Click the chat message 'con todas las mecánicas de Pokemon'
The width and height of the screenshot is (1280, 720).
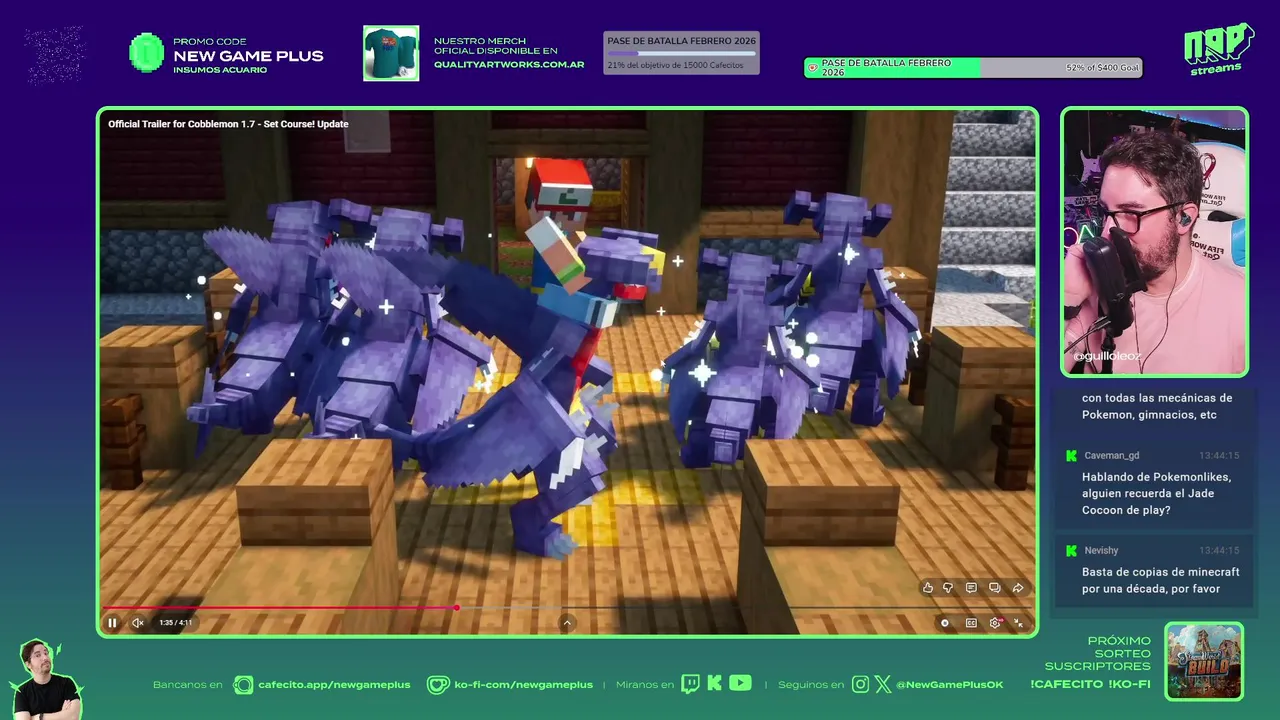(x=1157, y=406)
